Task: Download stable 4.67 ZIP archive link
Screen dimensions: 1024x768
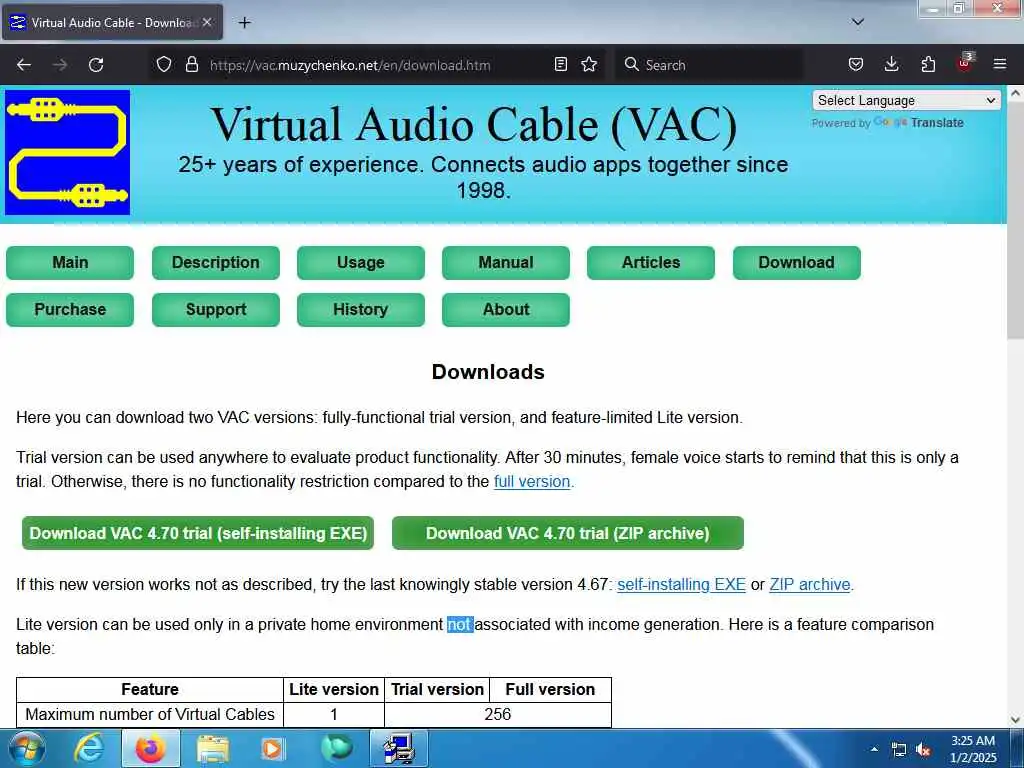Action: click(810, 584)
